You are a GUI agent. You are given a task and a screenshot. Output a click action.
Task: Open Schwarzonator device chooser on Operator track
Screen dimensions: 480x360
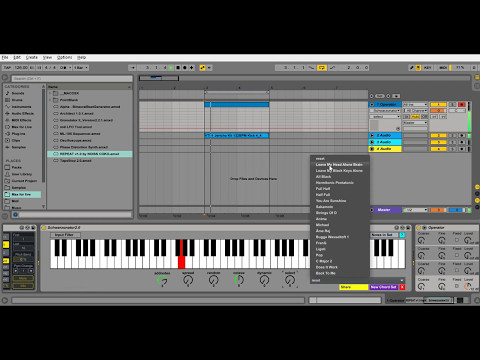[x=385, y=111]
